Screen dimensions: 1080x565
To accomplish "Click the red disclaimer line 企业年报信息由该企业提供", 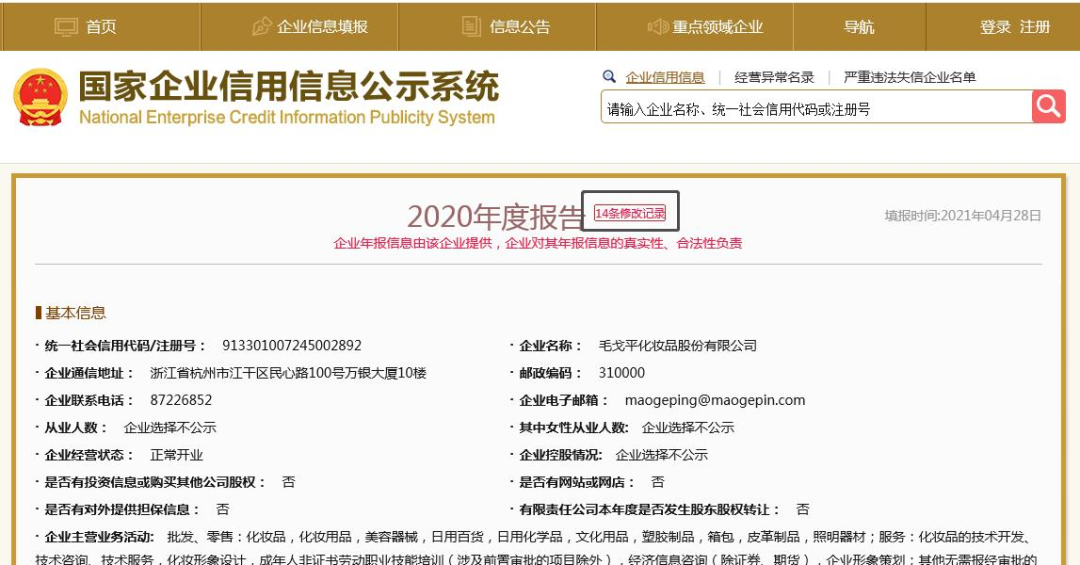I will tap(537, 243).
